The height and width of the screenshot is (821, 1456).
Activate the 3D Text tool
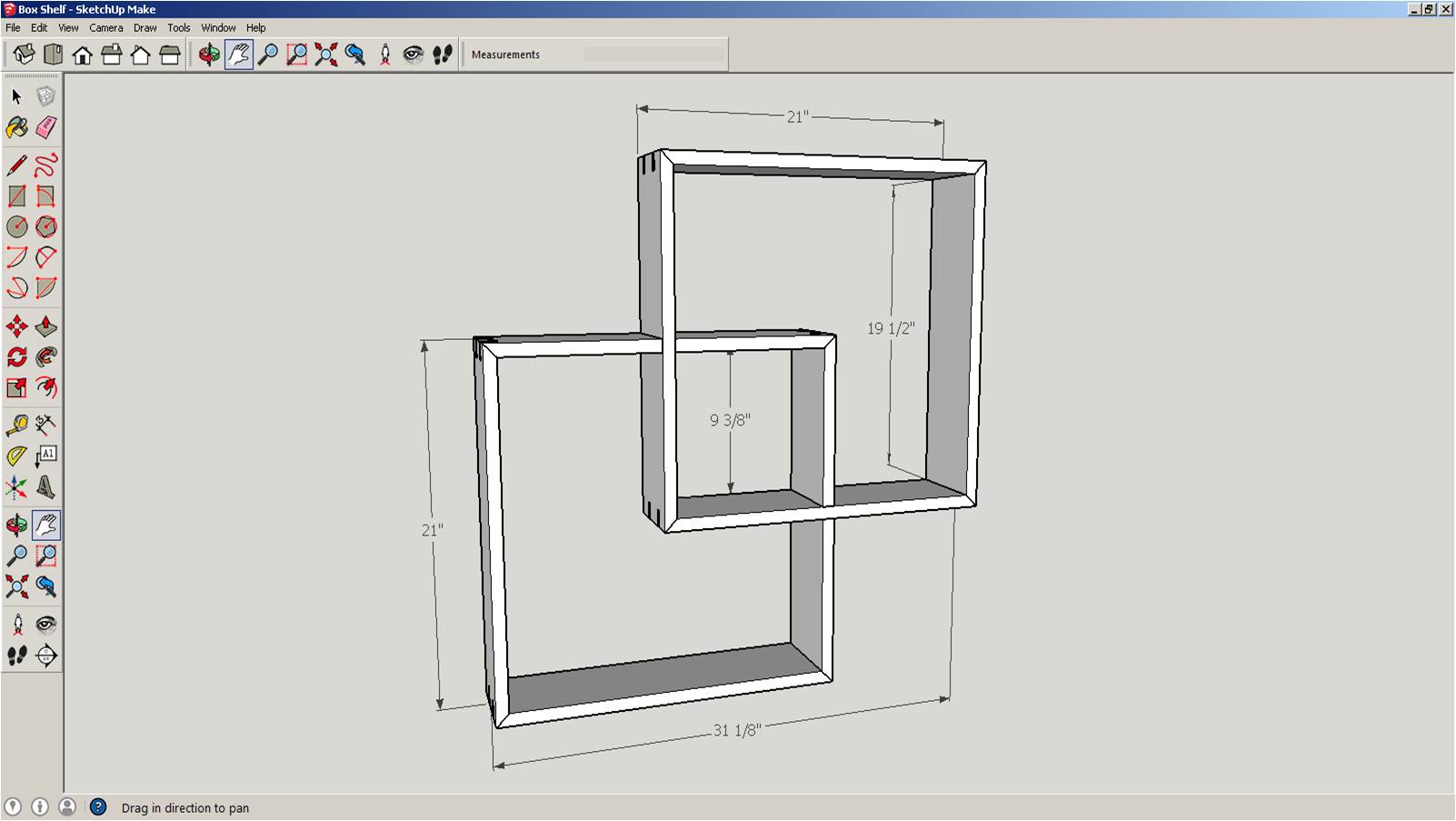46,487
